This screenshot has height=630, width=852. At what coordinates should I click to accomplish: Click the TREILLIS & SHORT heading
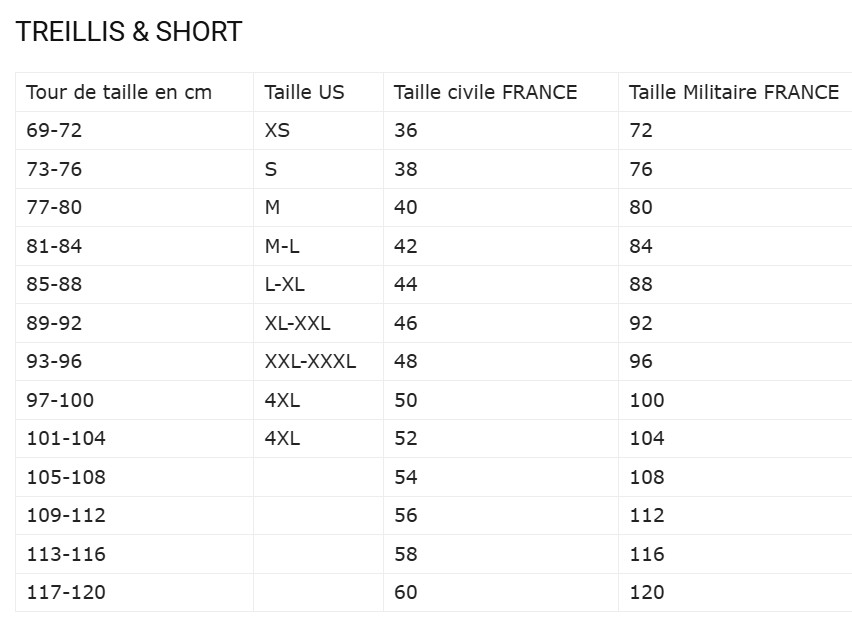[x=129, y=32]
